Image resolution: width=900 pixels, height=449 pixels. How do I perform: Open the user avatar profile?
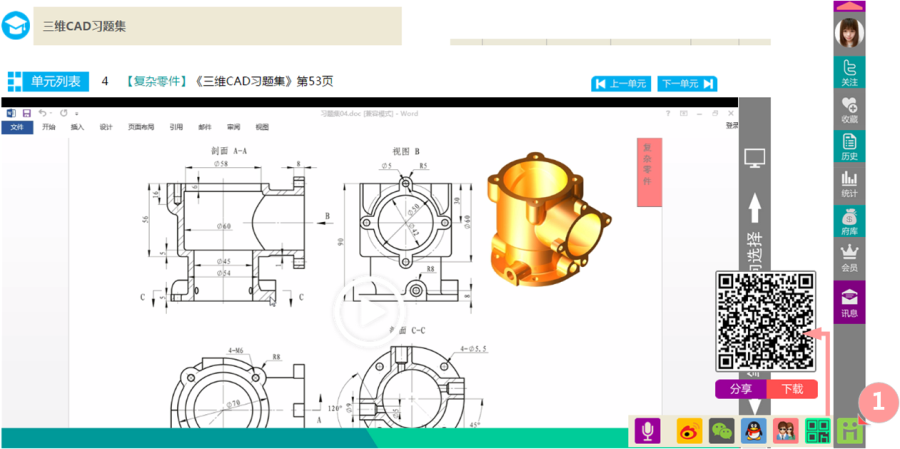pyautogui.click(x=849, y=33)
